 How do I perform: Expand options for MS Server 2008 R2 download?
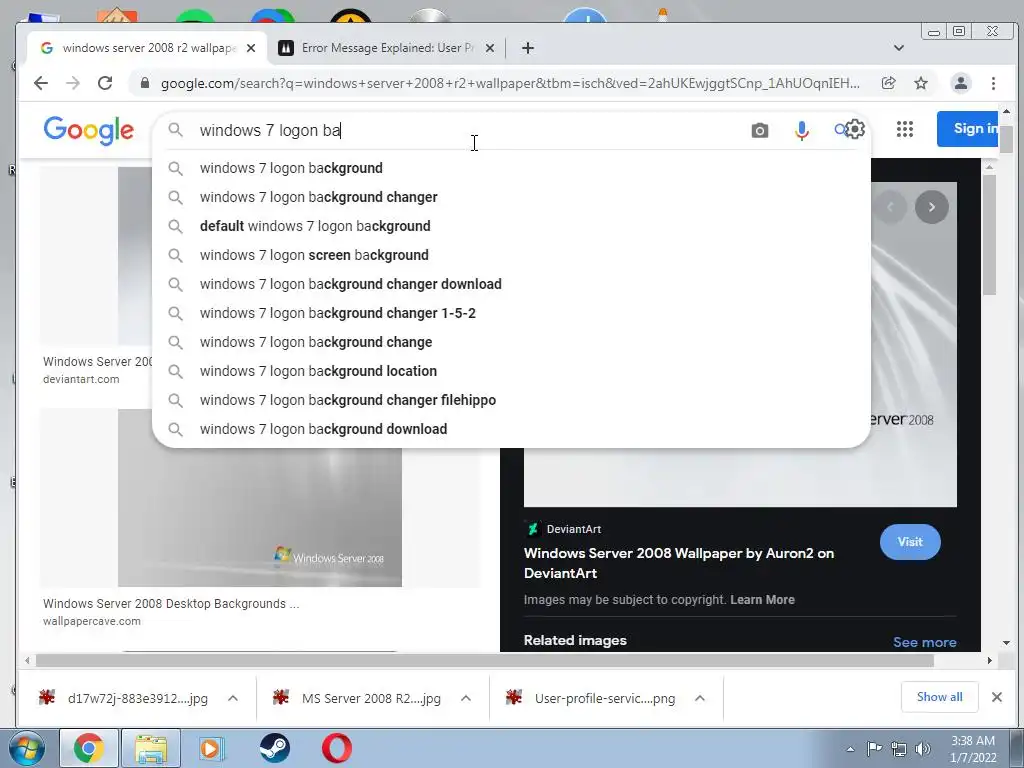click(466, 698)
